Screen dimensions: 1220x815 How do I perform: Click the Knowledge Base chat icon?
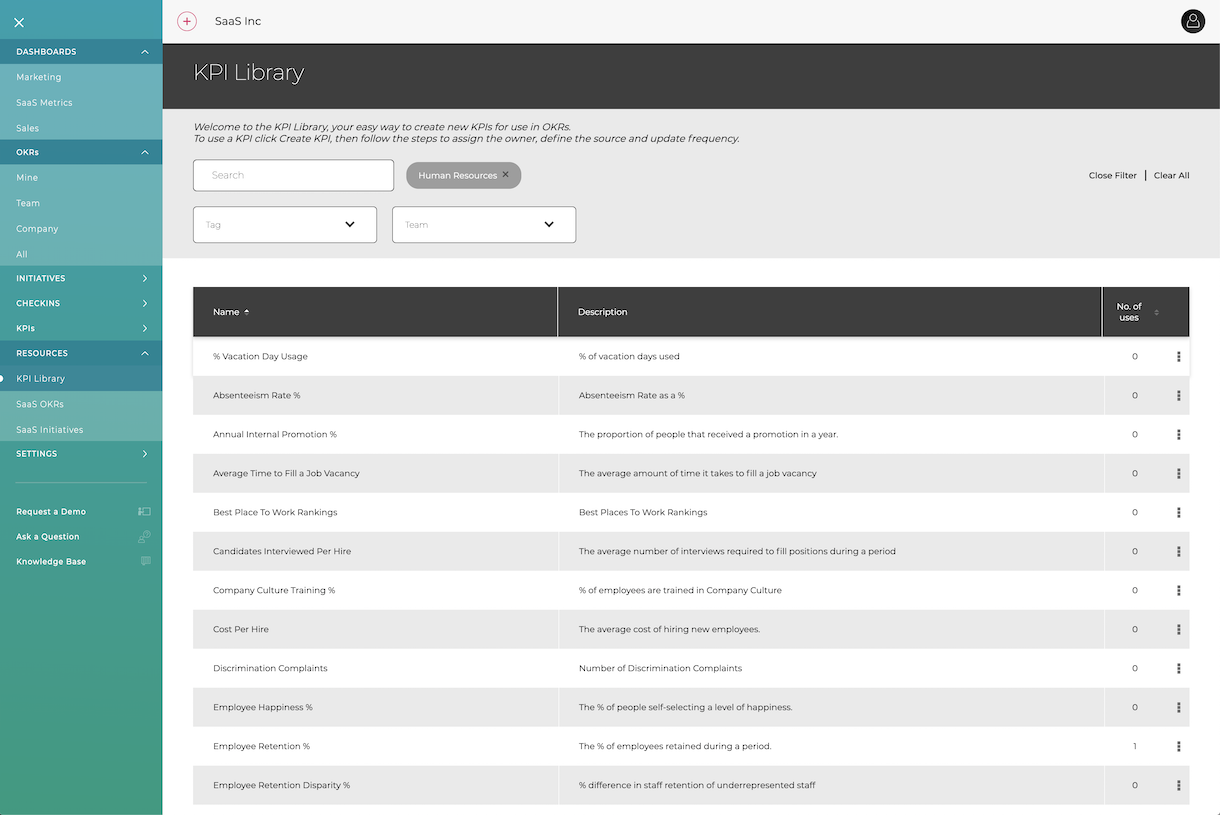[145, 562]
